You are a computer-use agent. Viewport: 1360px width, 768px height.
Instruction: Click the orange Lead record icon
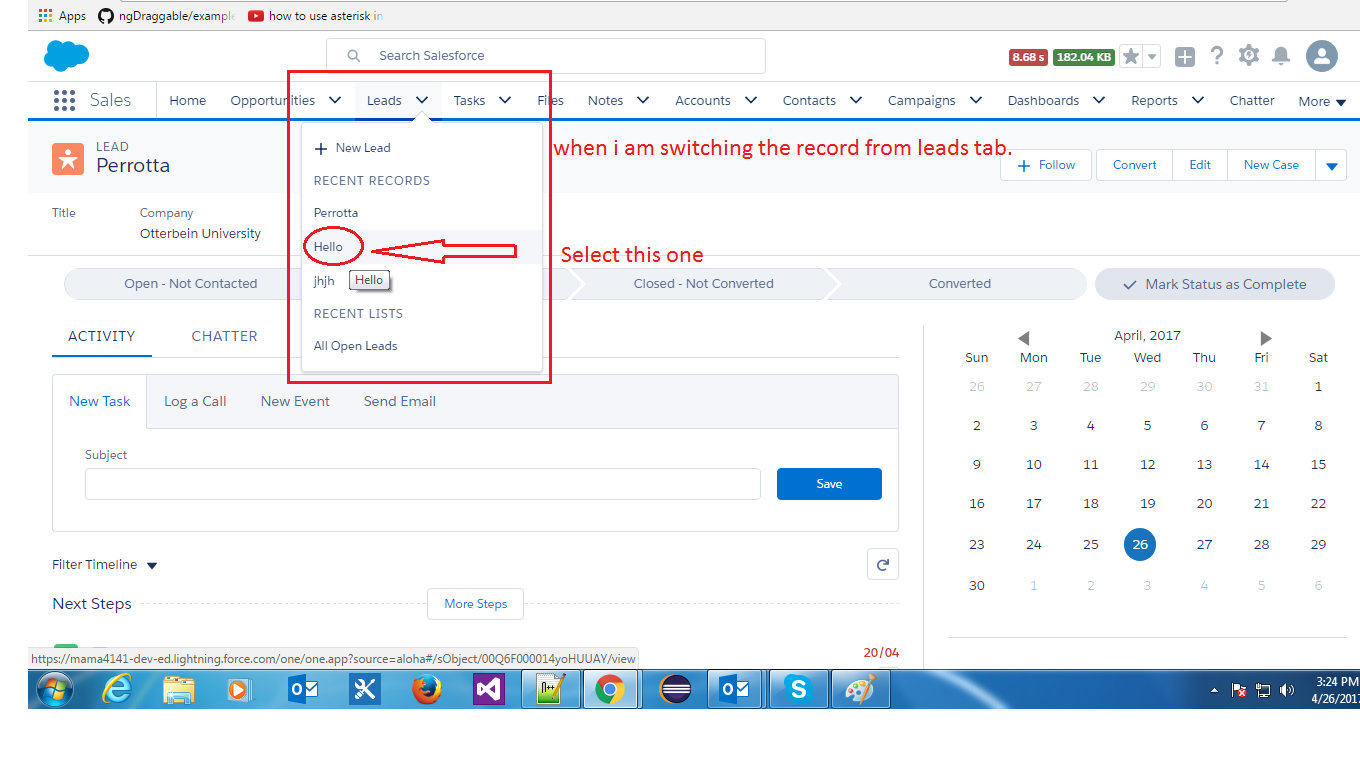point(68,158)
